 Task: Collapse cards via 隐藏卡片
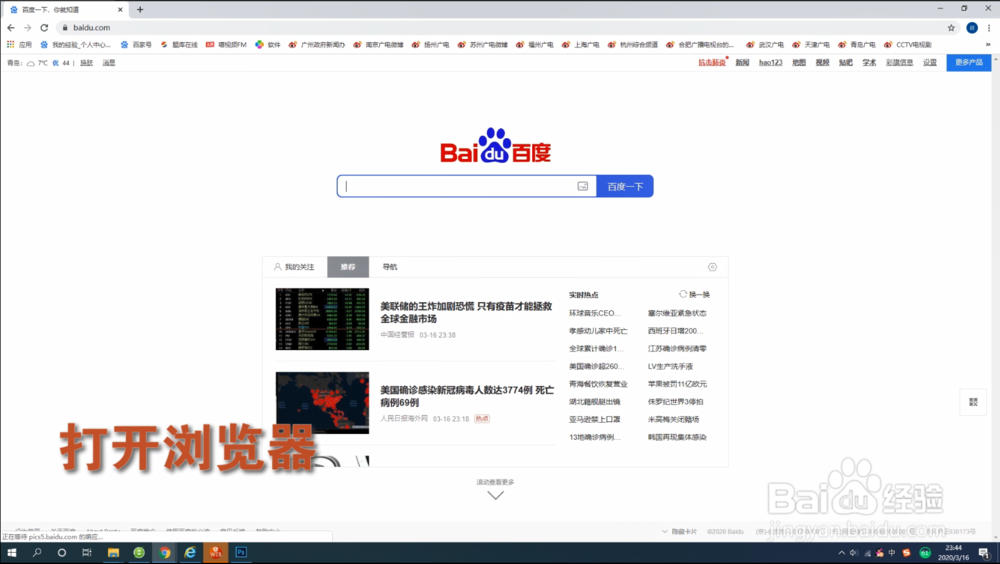tap(679, 531)
